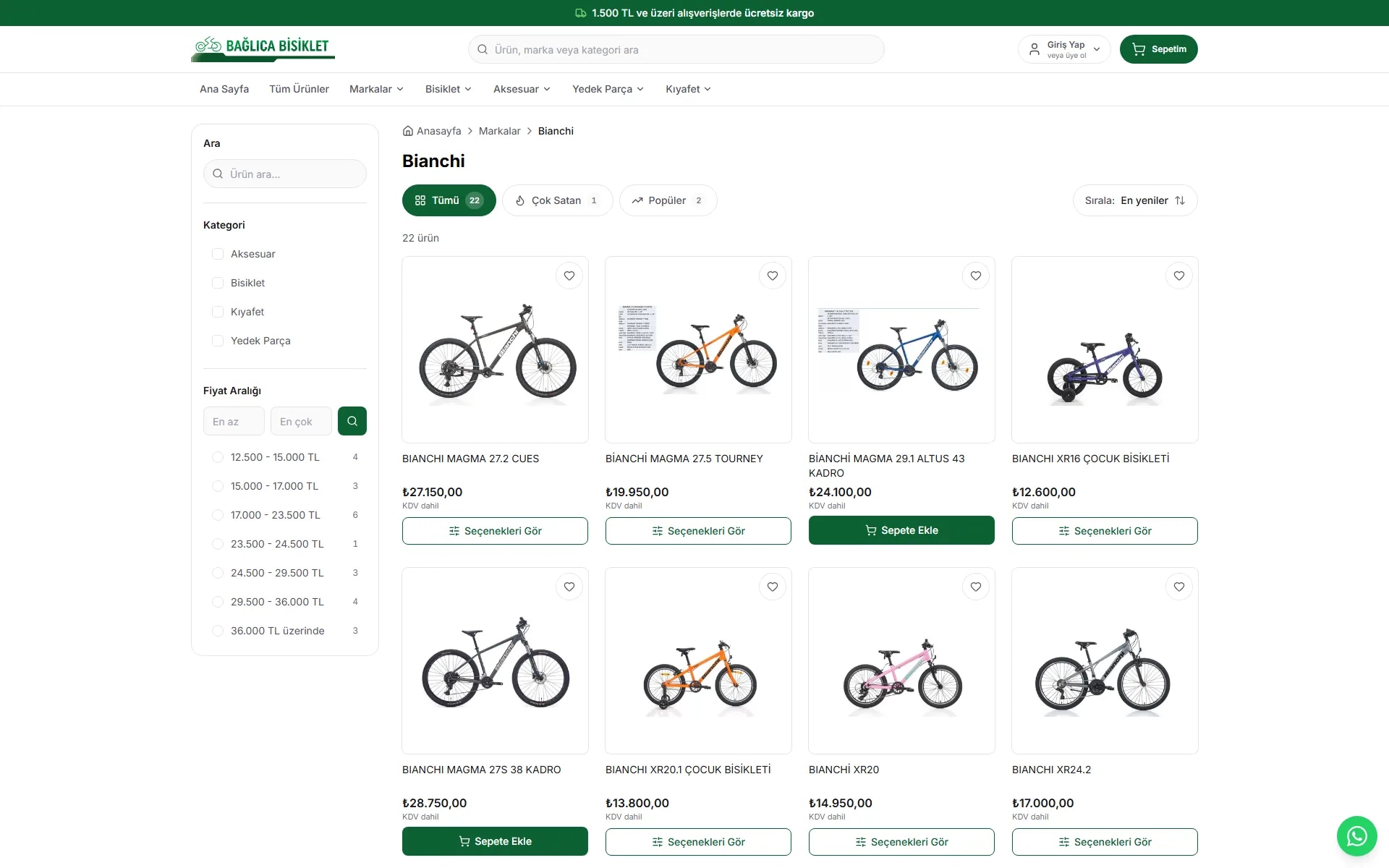1389x868 pixels.
Task: View options for BIANCHI XR24.2
Action: click(x=1105, y=842)
